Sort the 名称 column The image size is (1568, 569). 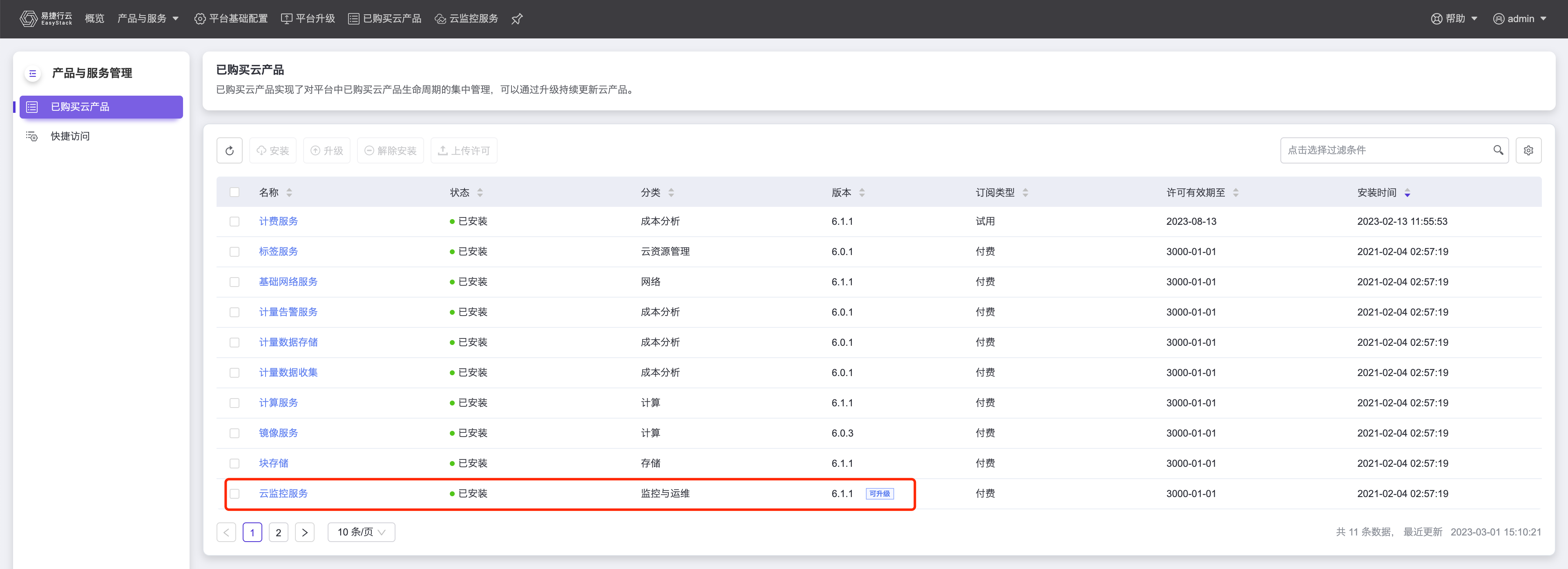point(289,193)
